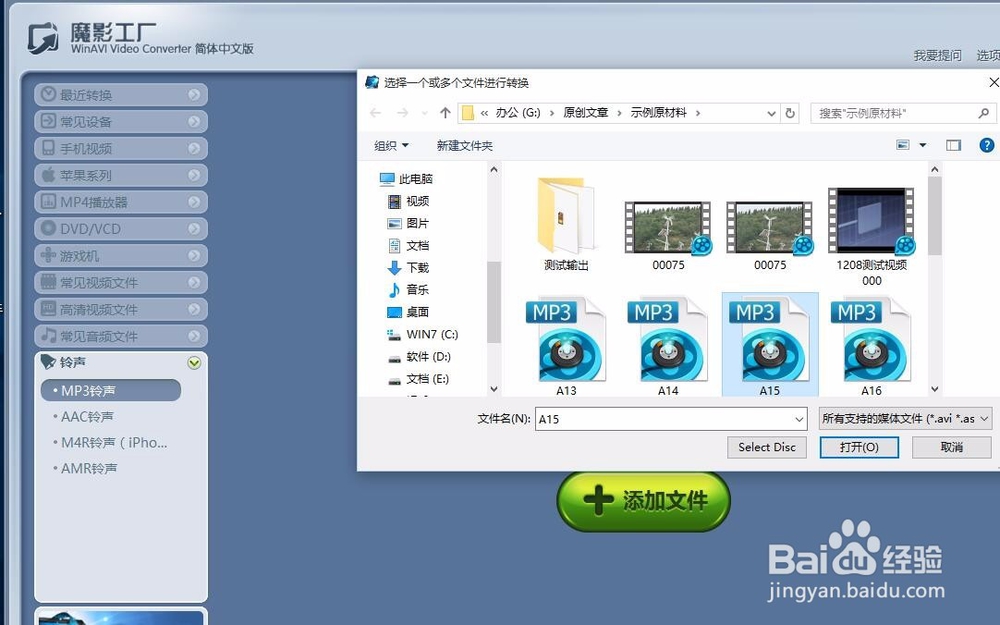Image resolution: width=1000 pixels, height=625 pixels.
Task: Go forward in the file dialog
Action: (402, 113)
